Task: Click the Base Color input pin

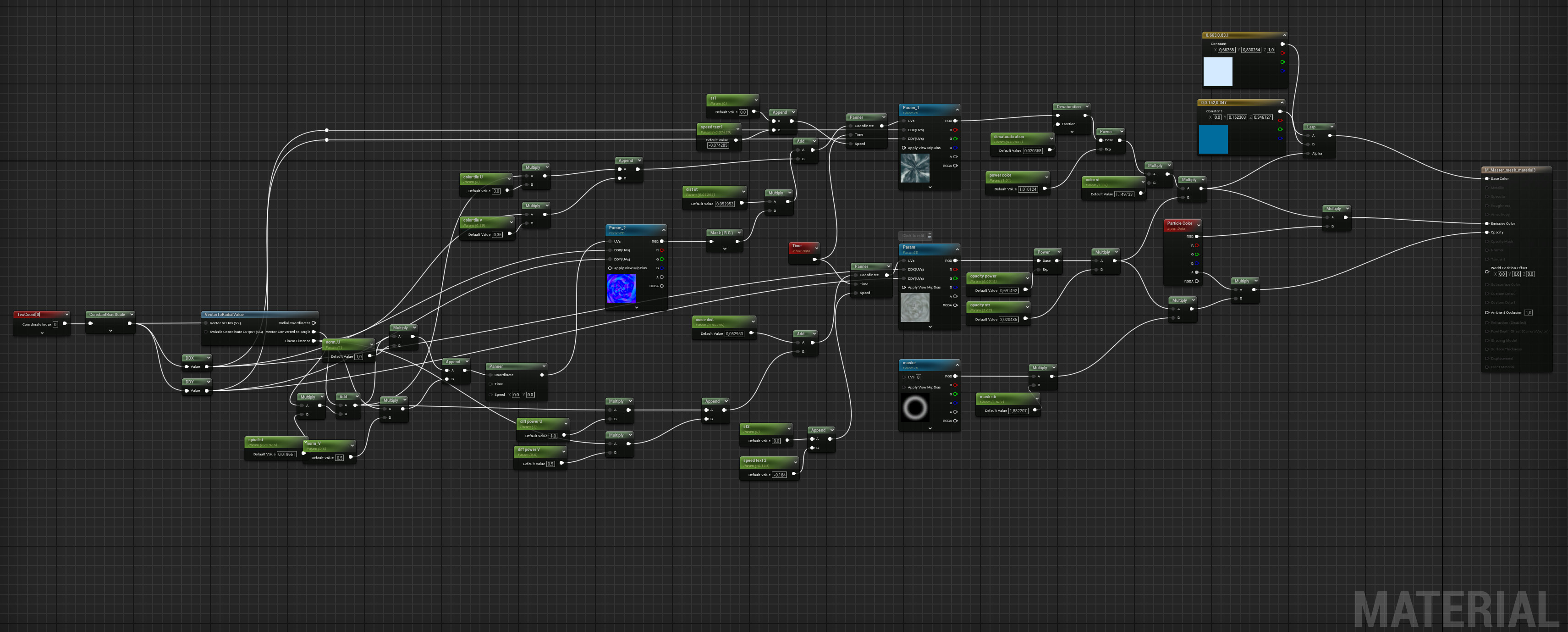Action: (x=1487, y=178)
